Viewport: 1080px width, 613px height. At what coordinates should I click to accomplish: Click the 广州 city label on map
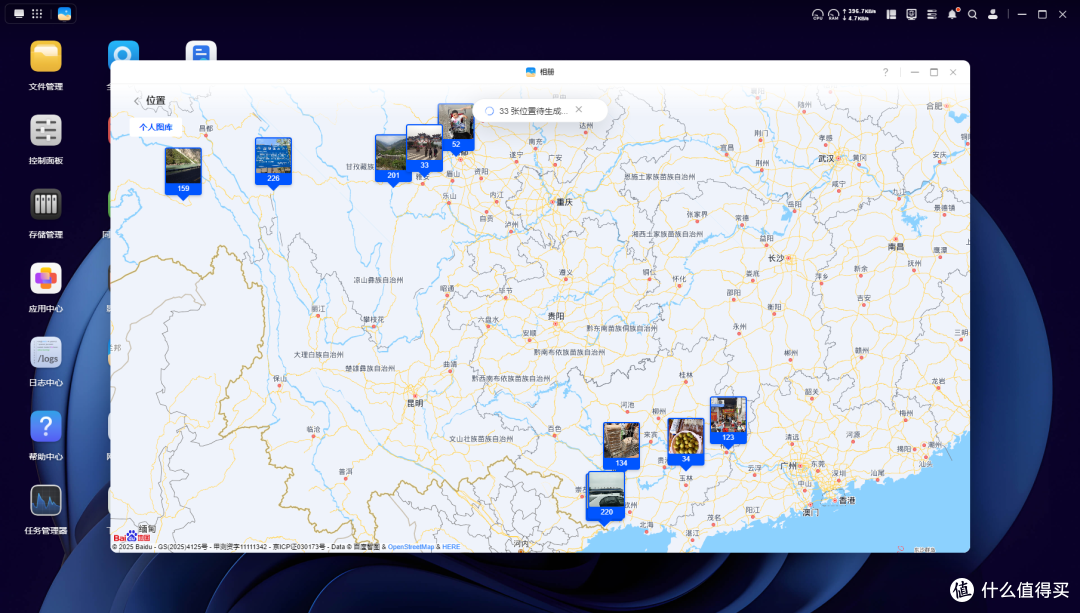point(788,466)
